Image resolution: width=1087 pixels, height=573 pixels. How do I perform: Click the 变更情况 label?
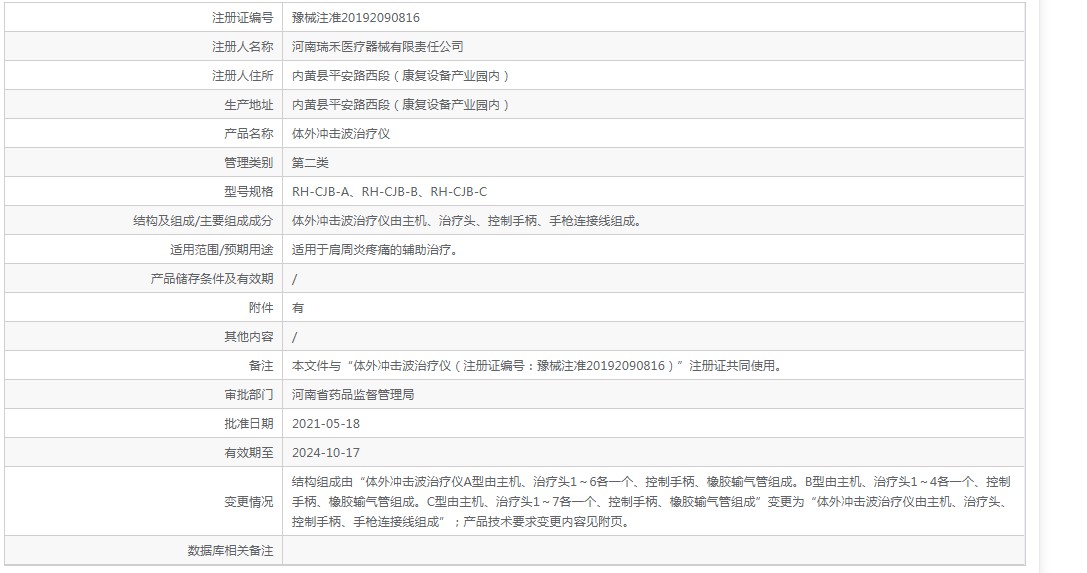[249, 502]
